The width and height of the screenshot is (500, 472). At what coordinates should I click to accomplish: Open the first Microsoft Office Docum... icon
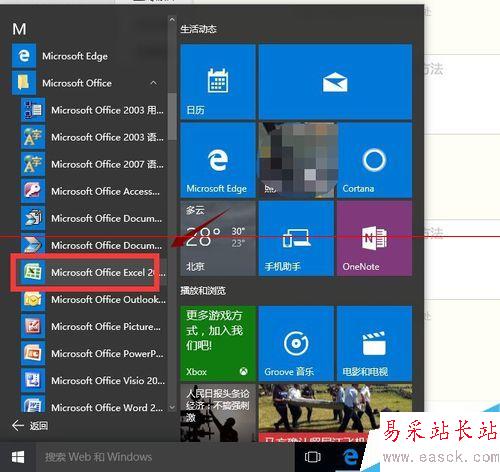33,218
